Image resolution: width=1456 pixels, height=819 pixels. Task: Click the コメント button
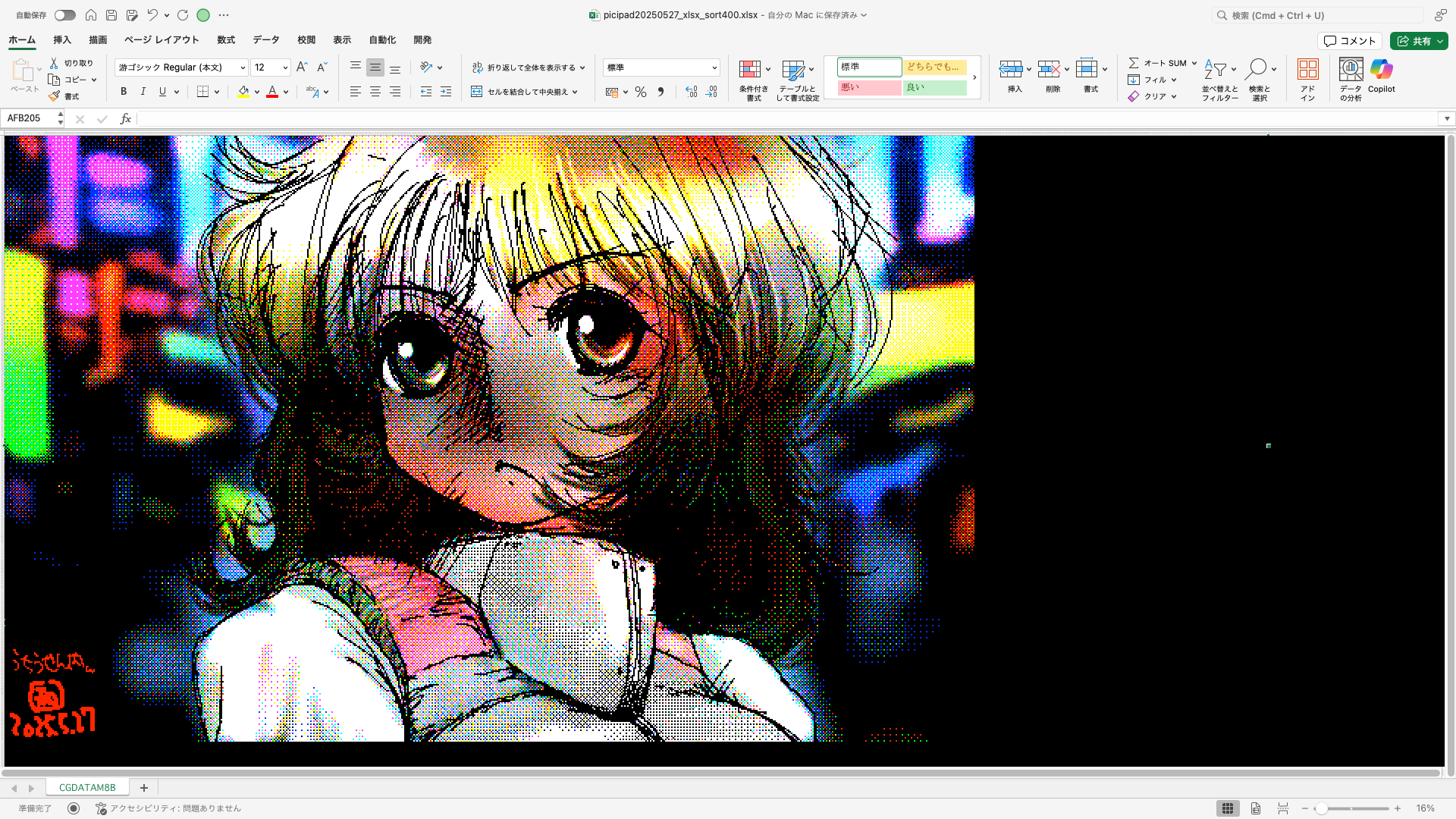click(1350, 41)
